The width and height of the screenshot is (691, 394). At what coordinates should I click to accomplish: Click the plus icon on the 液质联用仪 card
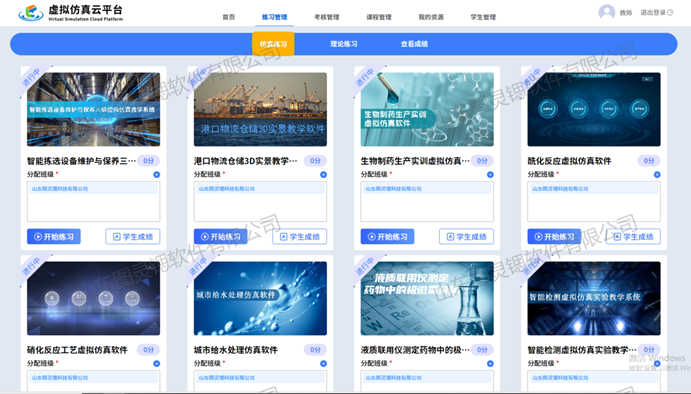[490, 364]
